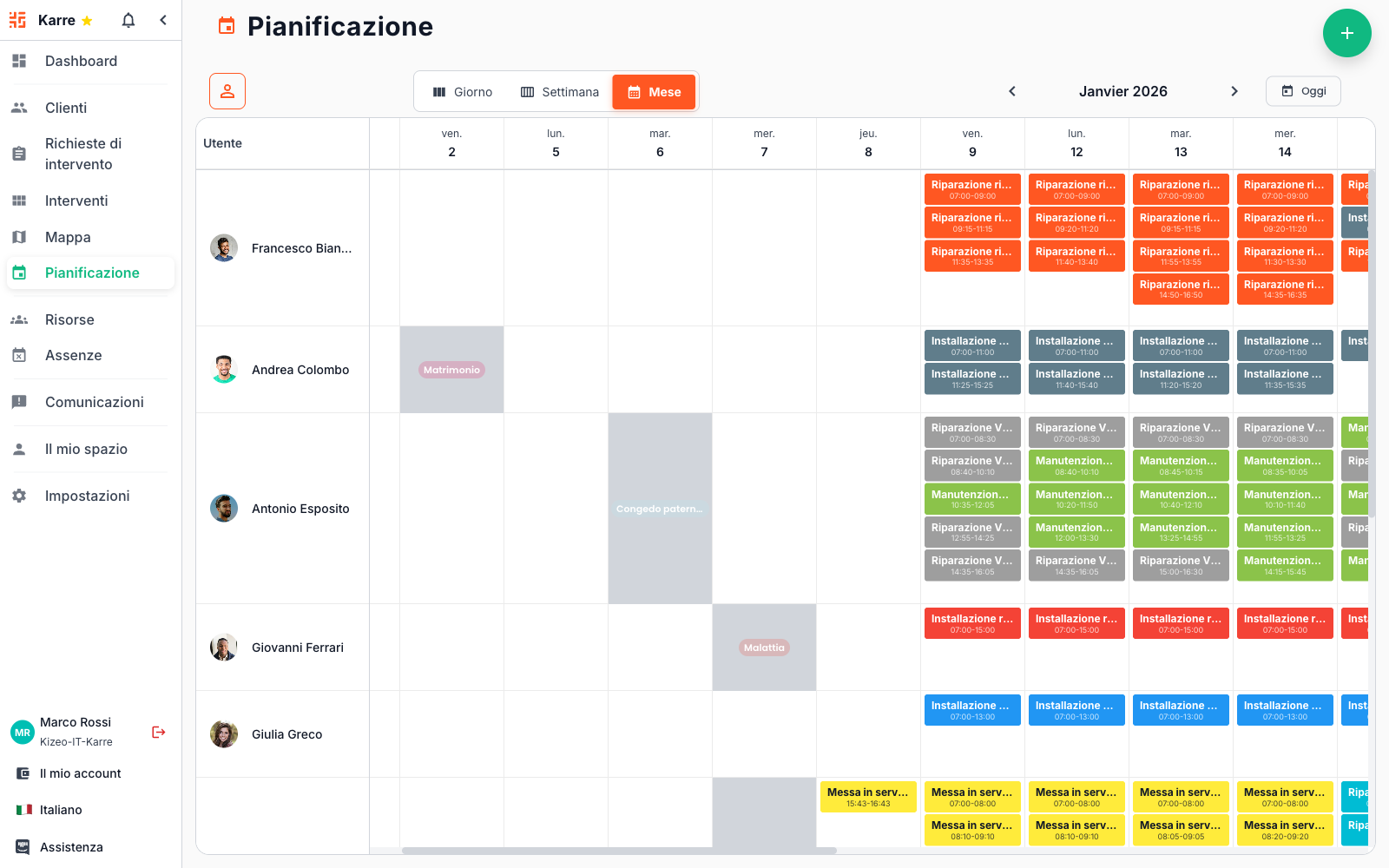Click the notifications bell icon

coord(128,20)
